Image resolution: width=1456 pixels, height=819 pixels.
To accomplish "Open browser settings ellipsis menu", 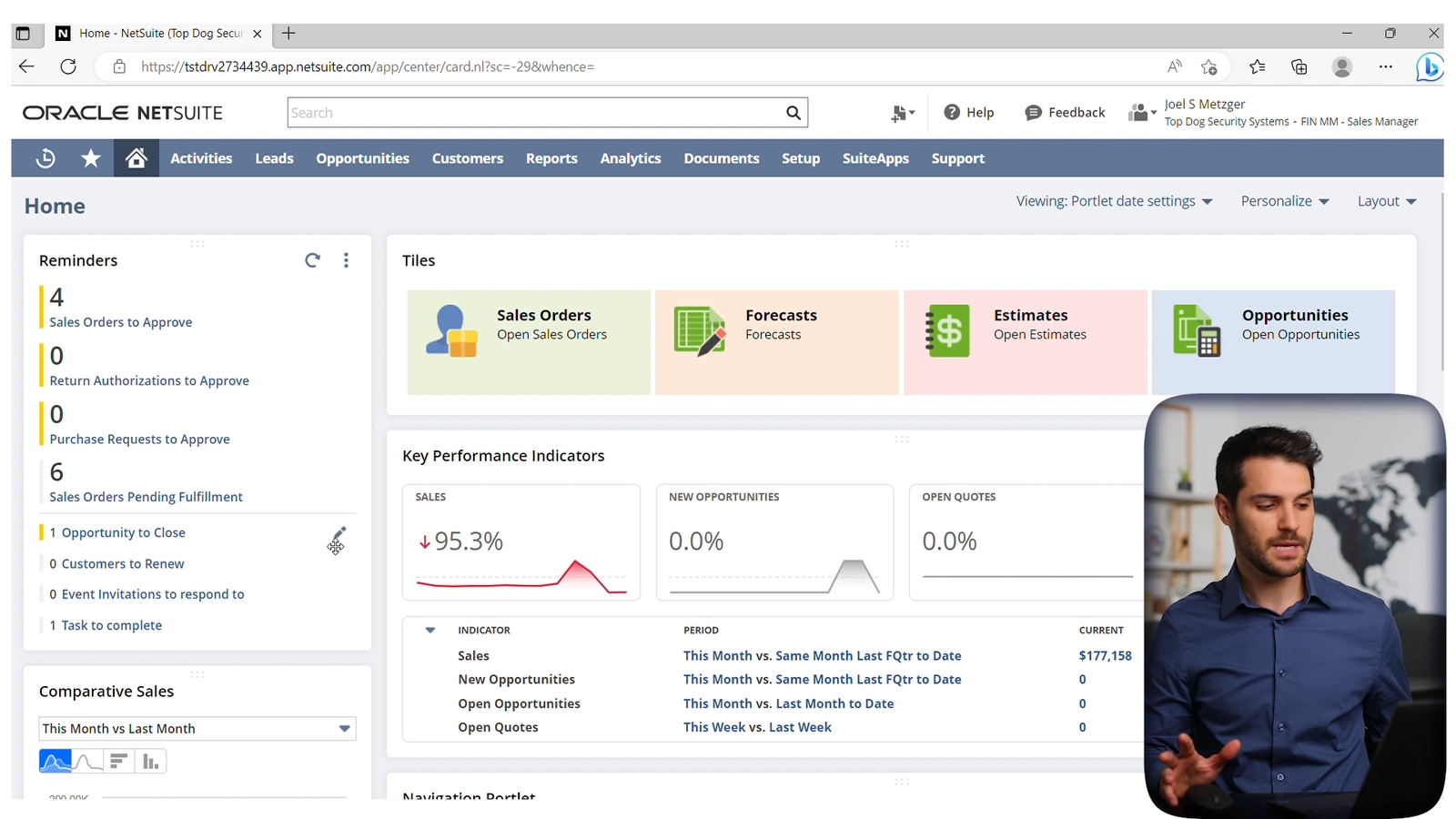I will (1385, 66).
